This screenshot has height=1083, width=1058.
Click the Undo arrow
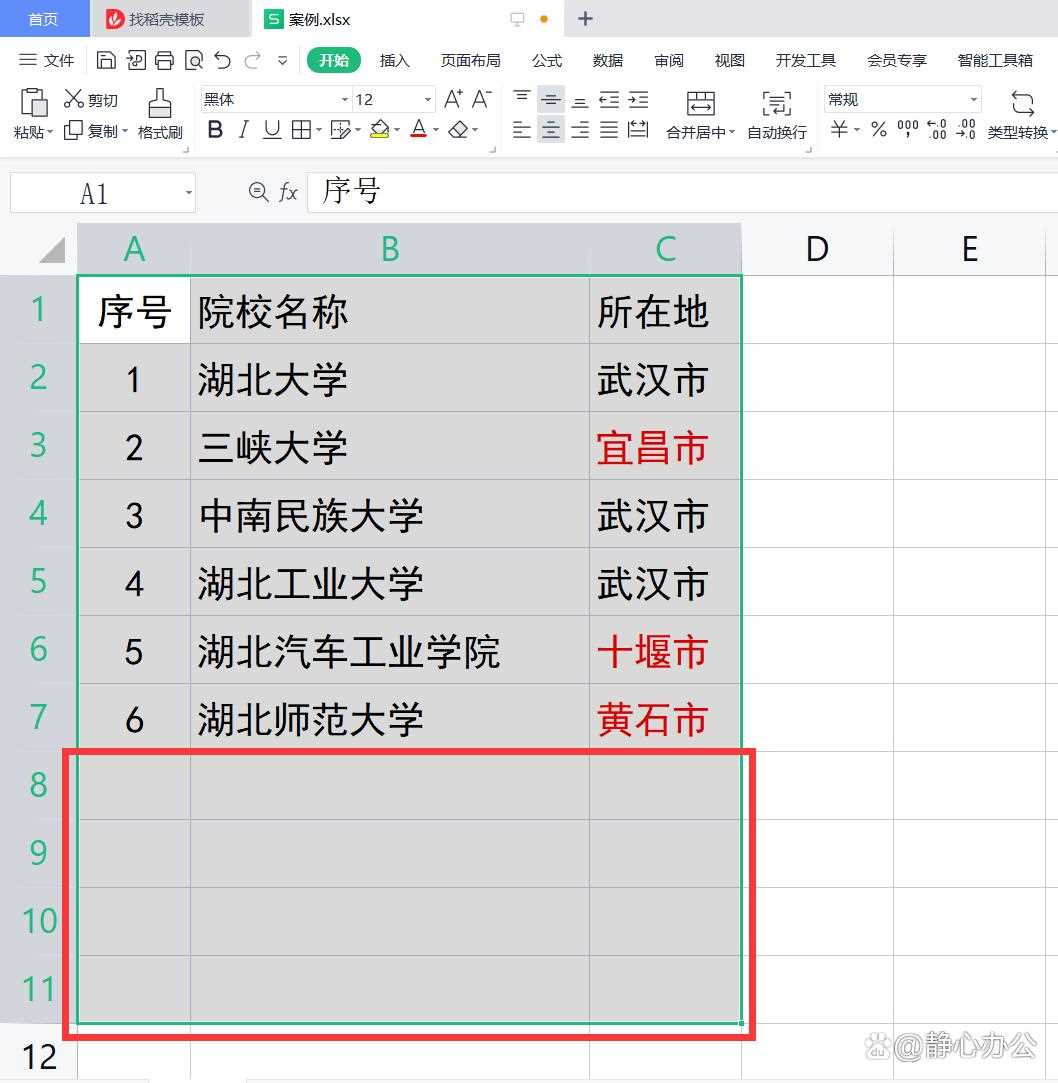[222, 61]
